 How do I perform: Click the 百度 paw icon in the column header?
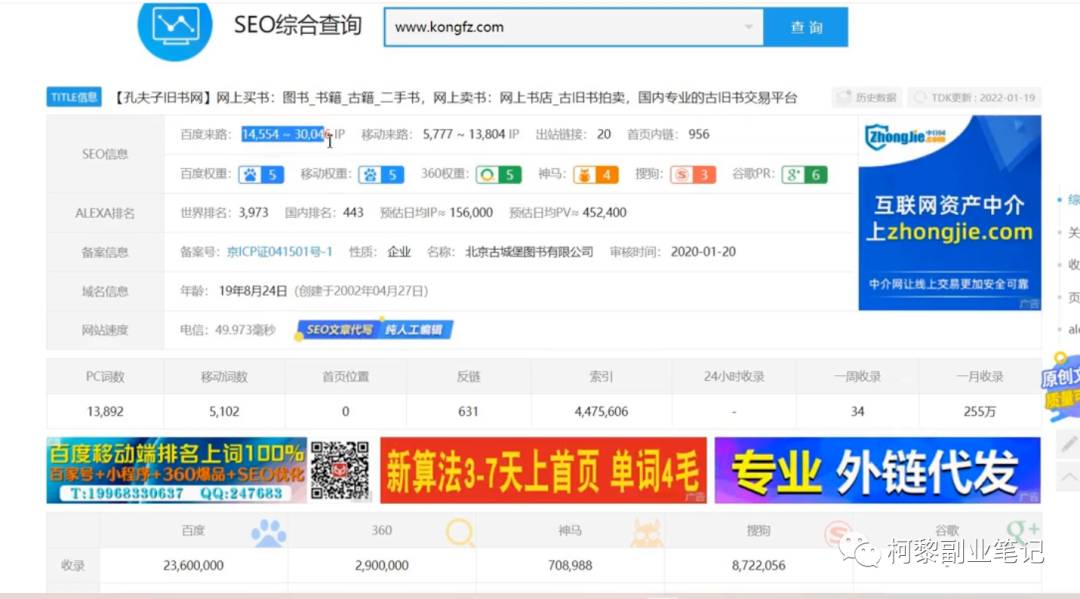pyautogui.click(x=268, y=532)
